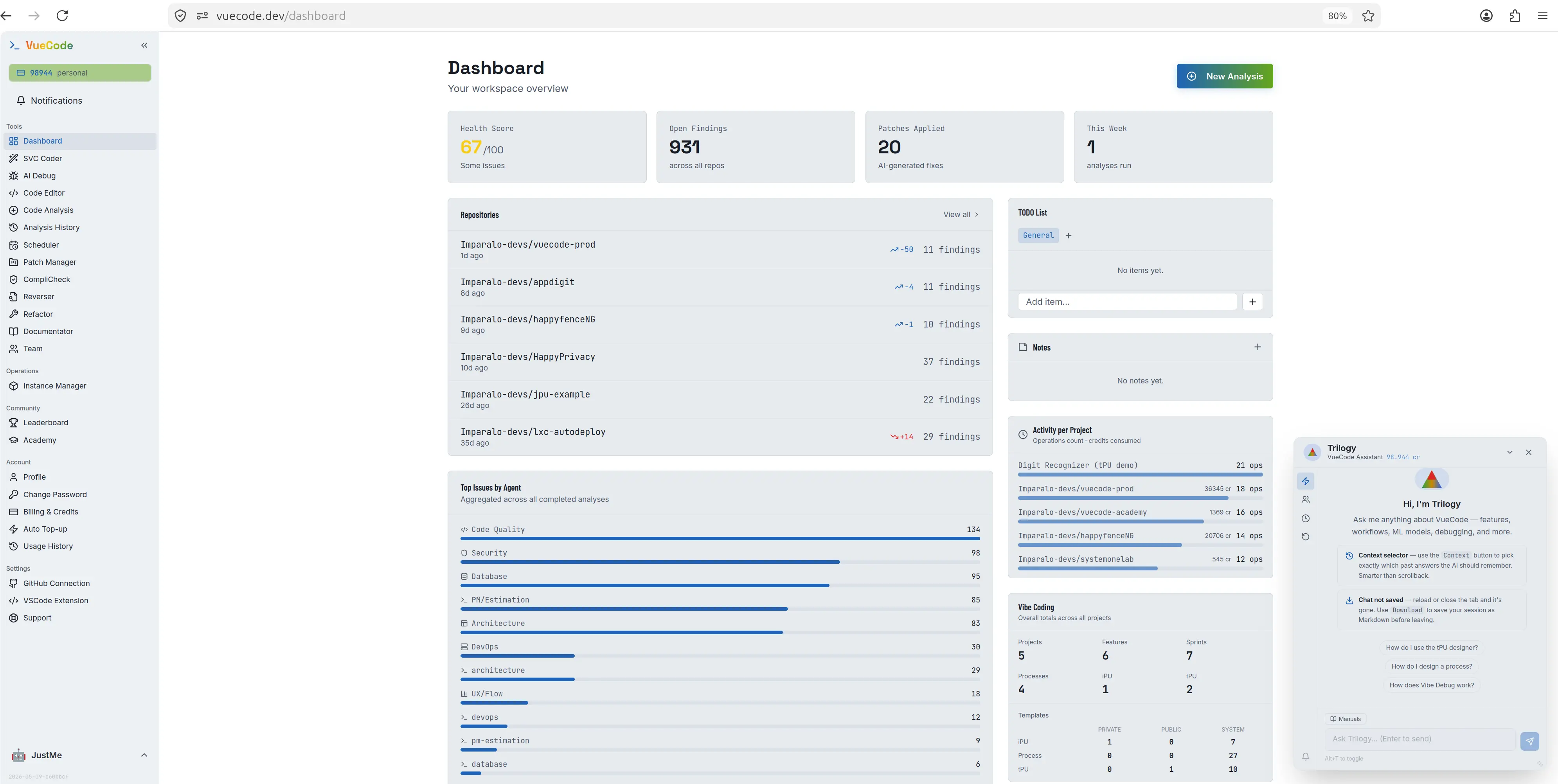Select the General tab in TODO List
Viewport: 1558px width, 784px height.
click(1038, 236)
